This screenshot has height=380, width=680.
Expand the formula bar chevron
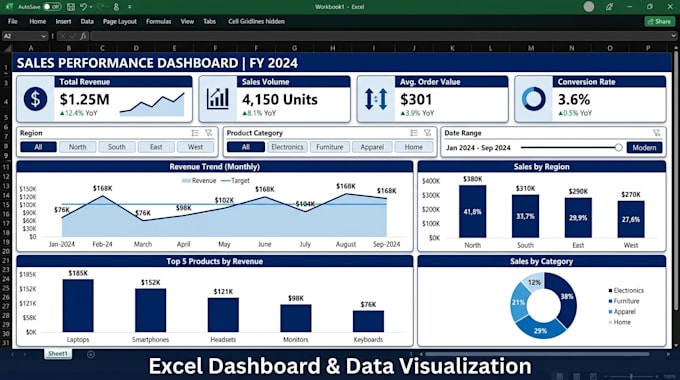tap(673, 36)
